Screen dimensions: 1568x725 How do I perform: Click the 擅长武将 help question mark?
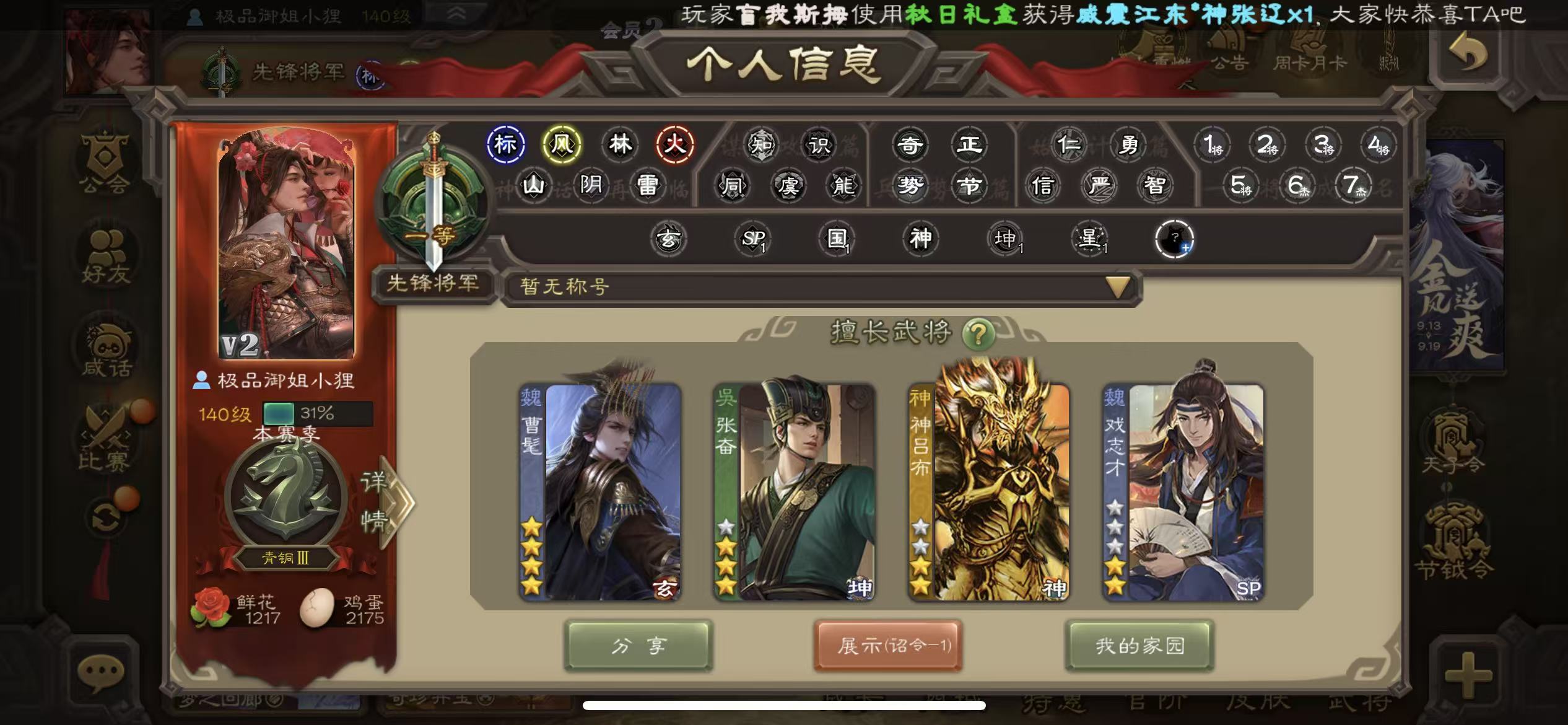click(978, 335)
